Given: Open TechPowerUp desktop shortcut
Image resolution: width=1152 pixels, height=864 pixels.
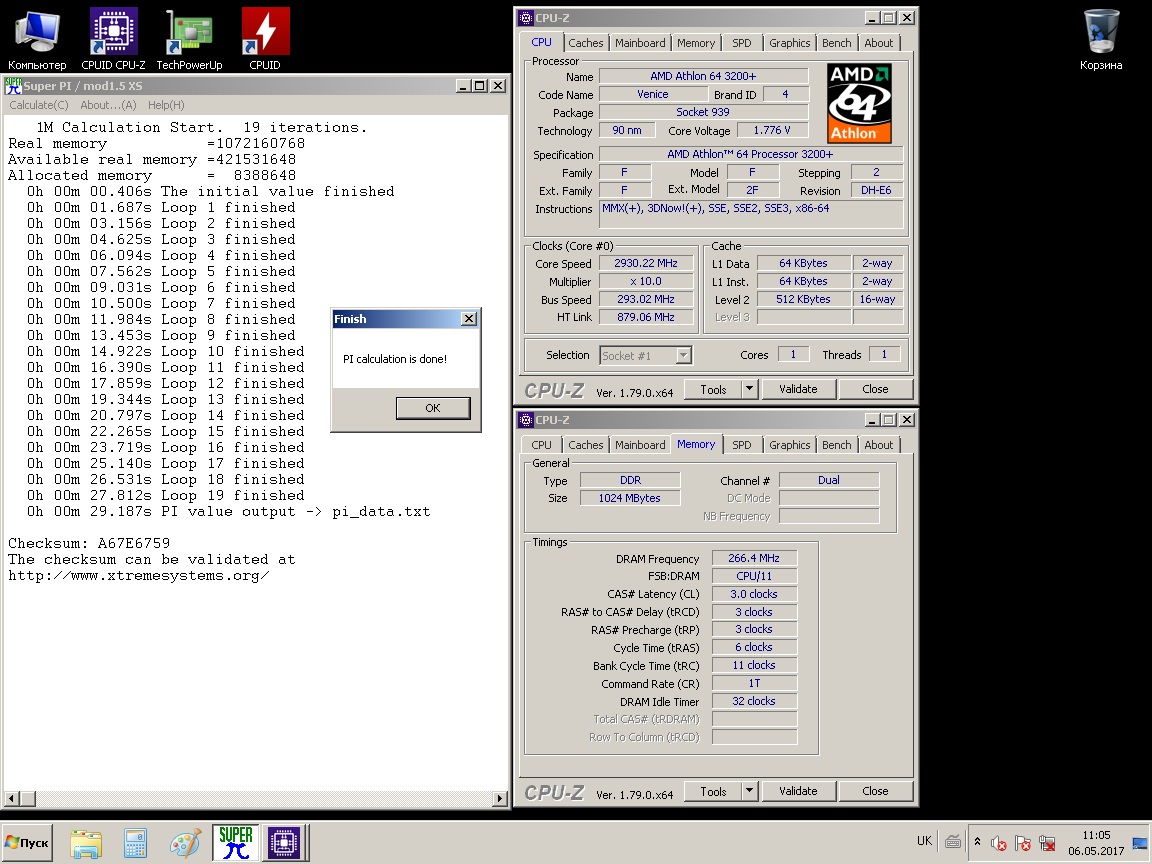Looking at the screenshot, I should [x=189, y=40].
